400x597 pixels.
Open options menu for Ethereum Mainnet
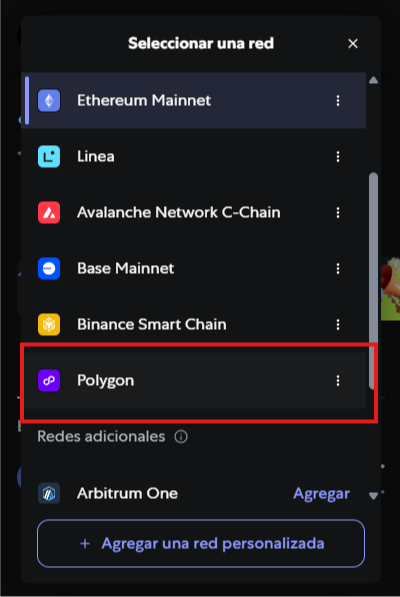[x=338, y=101]
